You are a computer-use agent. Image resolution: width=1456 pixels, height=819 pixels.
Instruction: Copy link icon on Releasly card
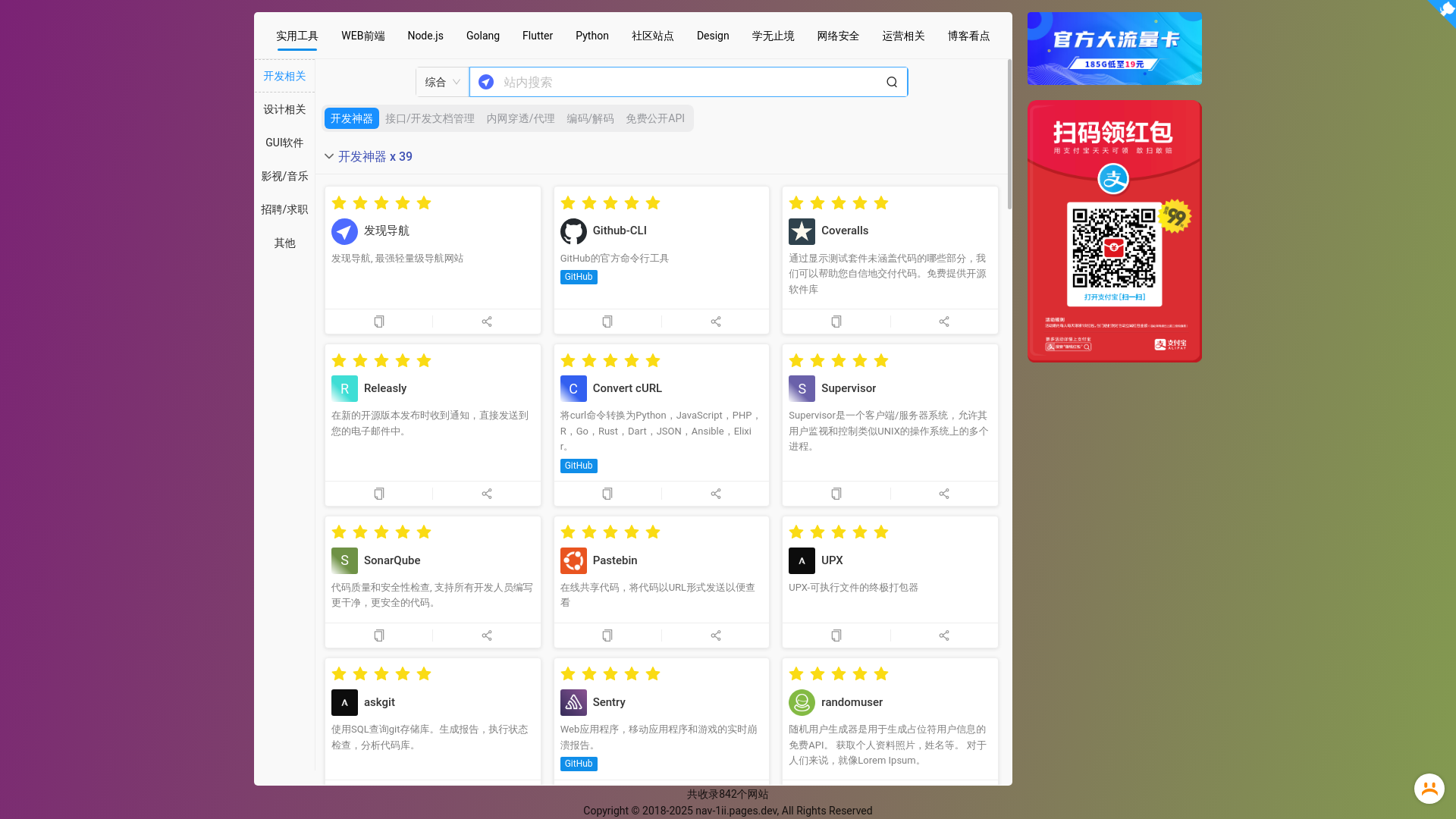pos(379,494)
